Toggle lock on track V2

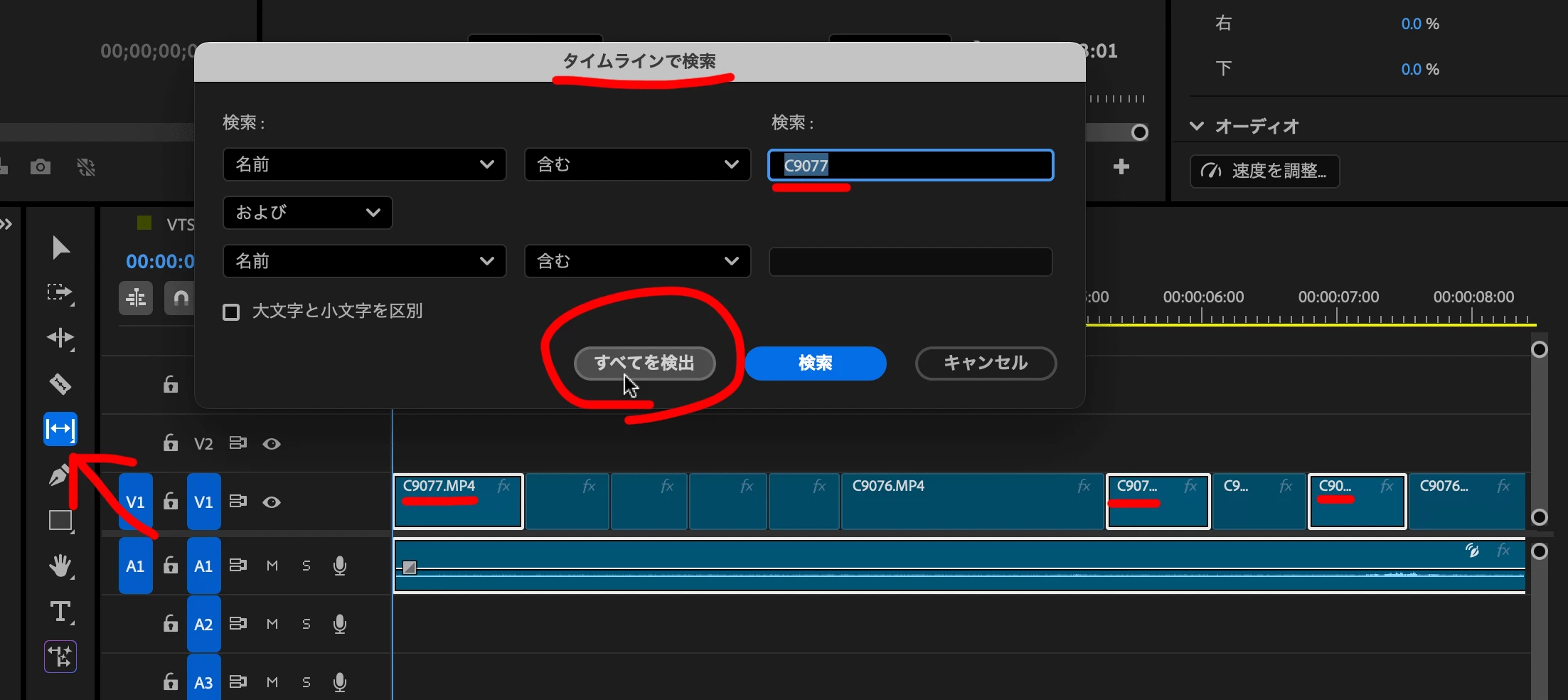tap(171, 443)
